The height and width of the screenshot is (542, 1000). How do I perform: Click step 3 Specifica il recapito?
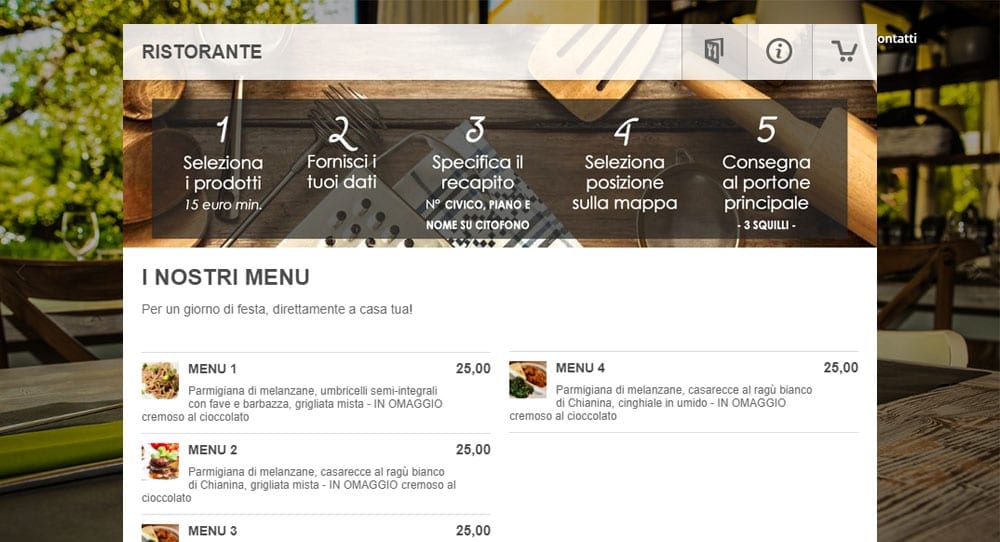pyautogui.click(x=478, y=173)
